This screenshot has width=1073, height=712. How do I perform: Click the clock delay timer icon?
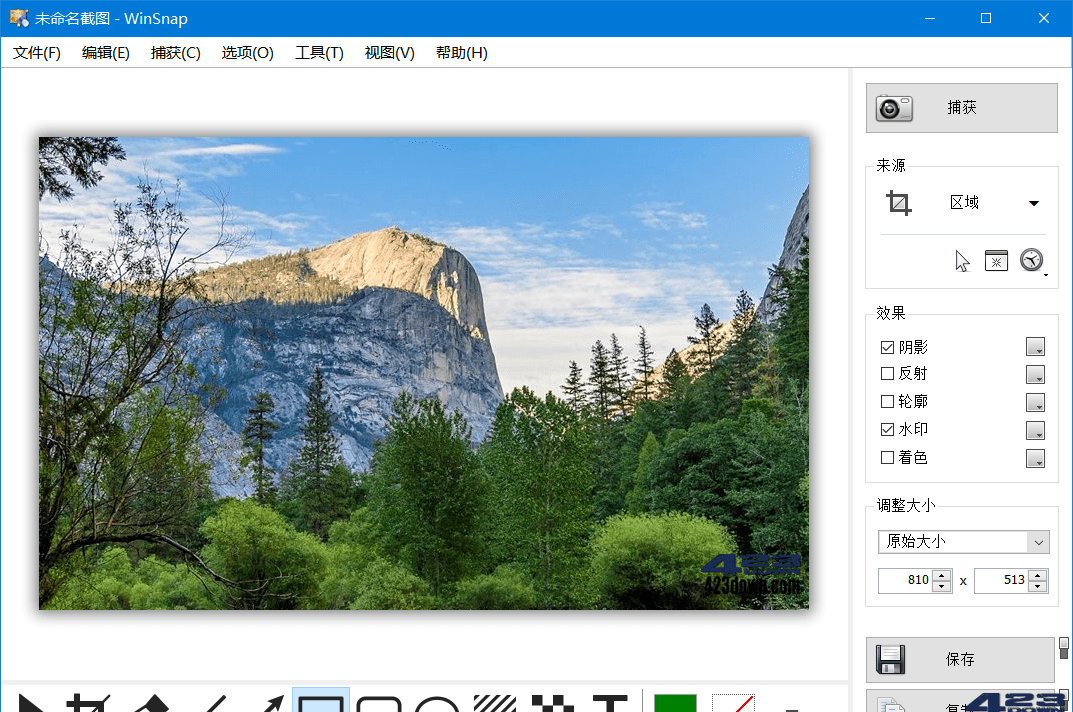point(1032,260)
